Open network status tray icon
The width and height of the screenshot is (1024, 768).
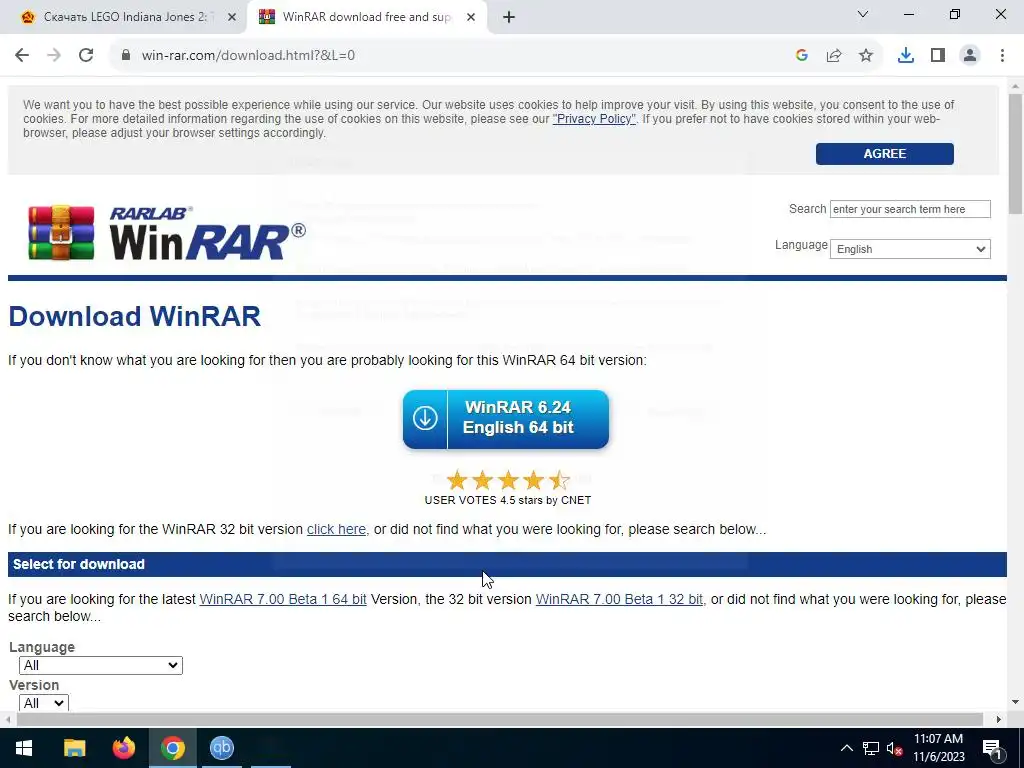pos(871,748)
